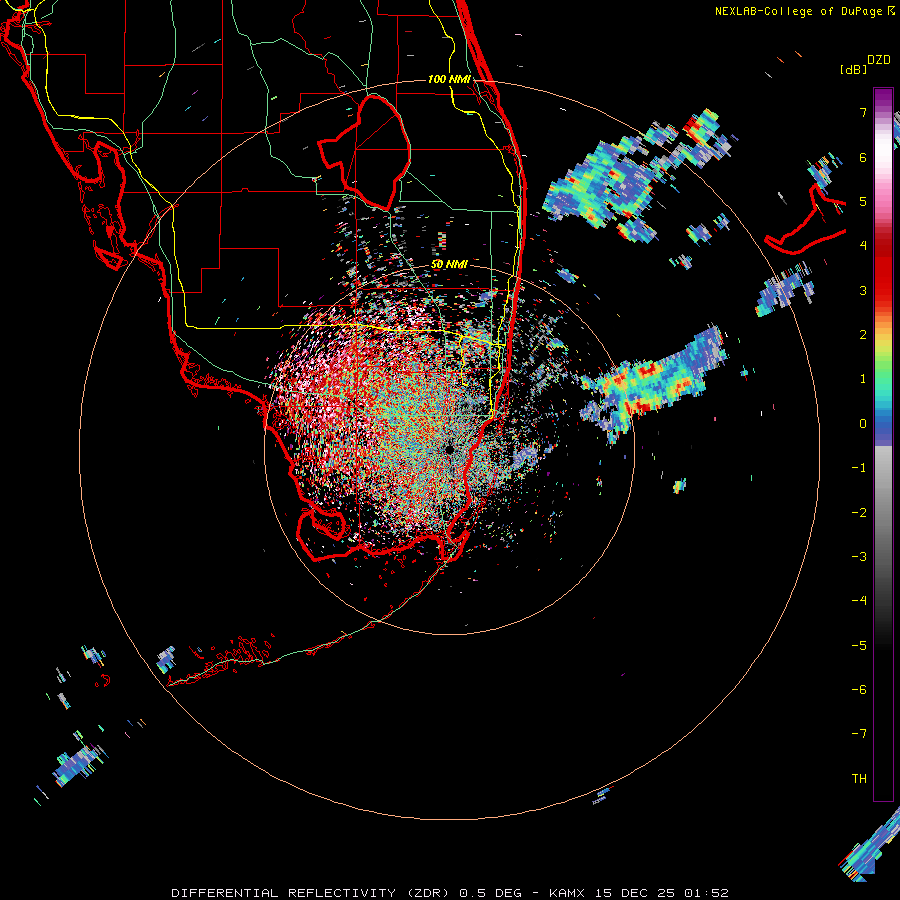Viewport: 900px width, 900px height.
Task: Click the -7 value on the color scale
Action: (x=859, y=734)
